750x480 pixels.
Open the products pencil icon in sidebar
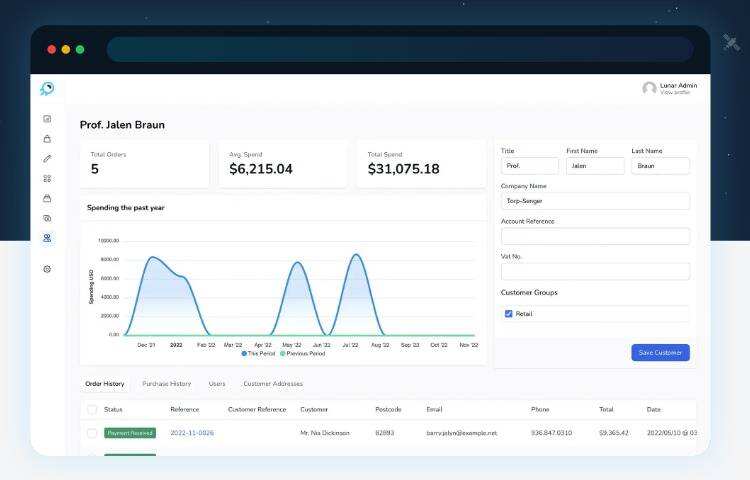pyautogui.click(x=47, y=158)
